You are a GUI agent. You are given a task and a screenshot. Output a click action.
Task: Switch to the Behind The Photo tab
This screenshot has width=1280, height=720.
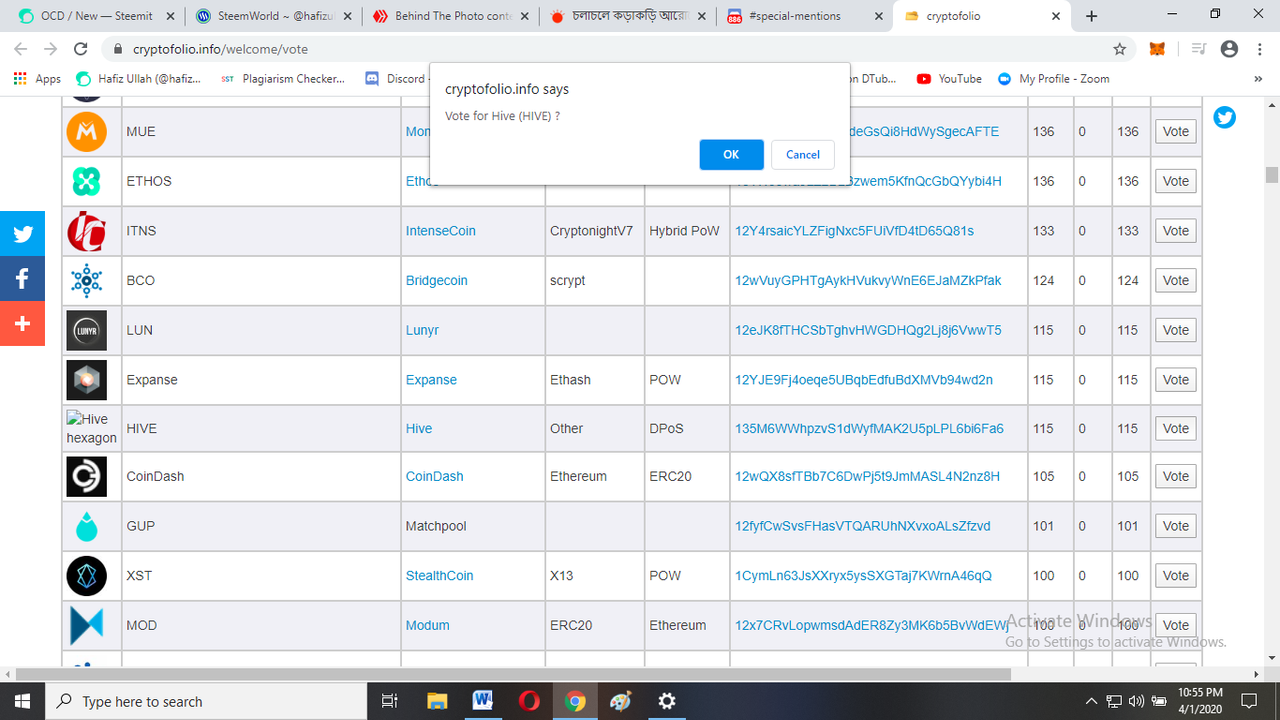pos(452,16)
